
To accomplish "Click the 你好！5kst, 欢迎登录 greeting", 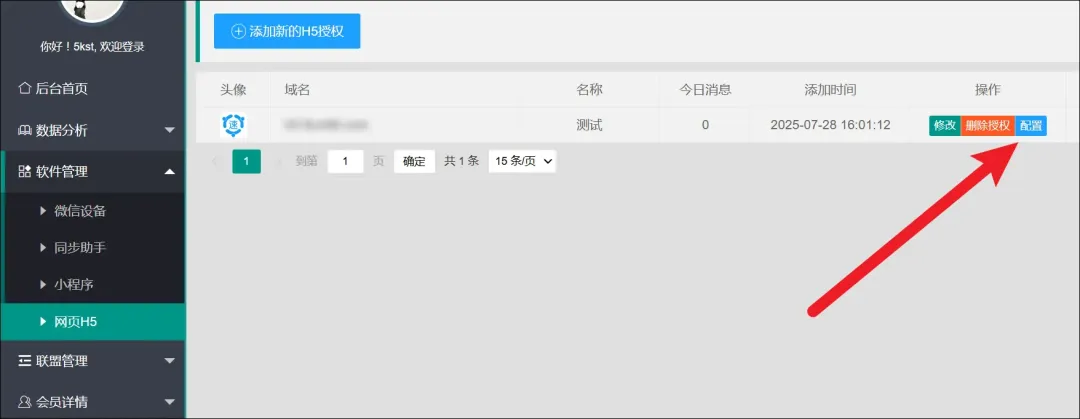I will point(92,48).
